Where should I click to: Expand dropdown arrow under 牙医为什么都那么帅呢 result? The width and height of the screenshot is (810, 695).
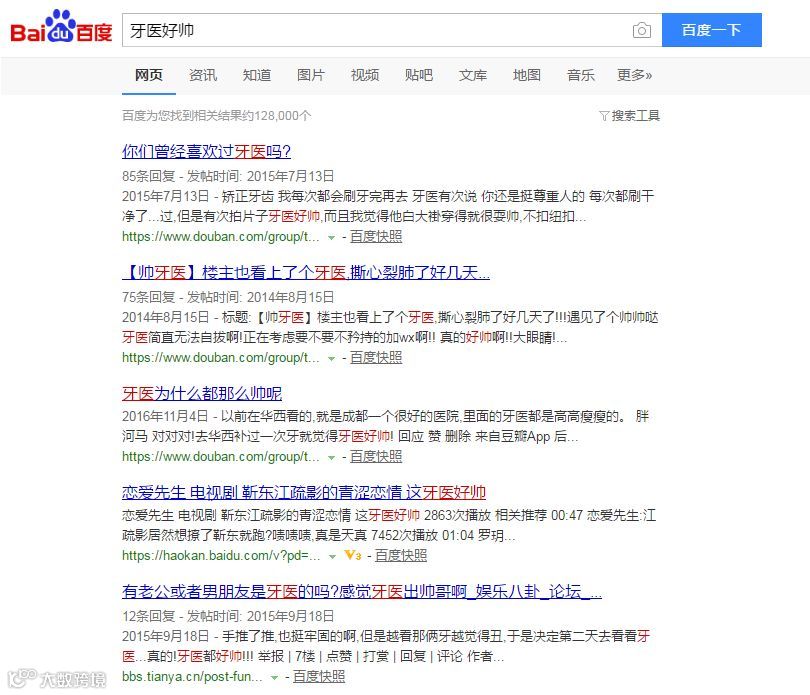coord(331,458)
